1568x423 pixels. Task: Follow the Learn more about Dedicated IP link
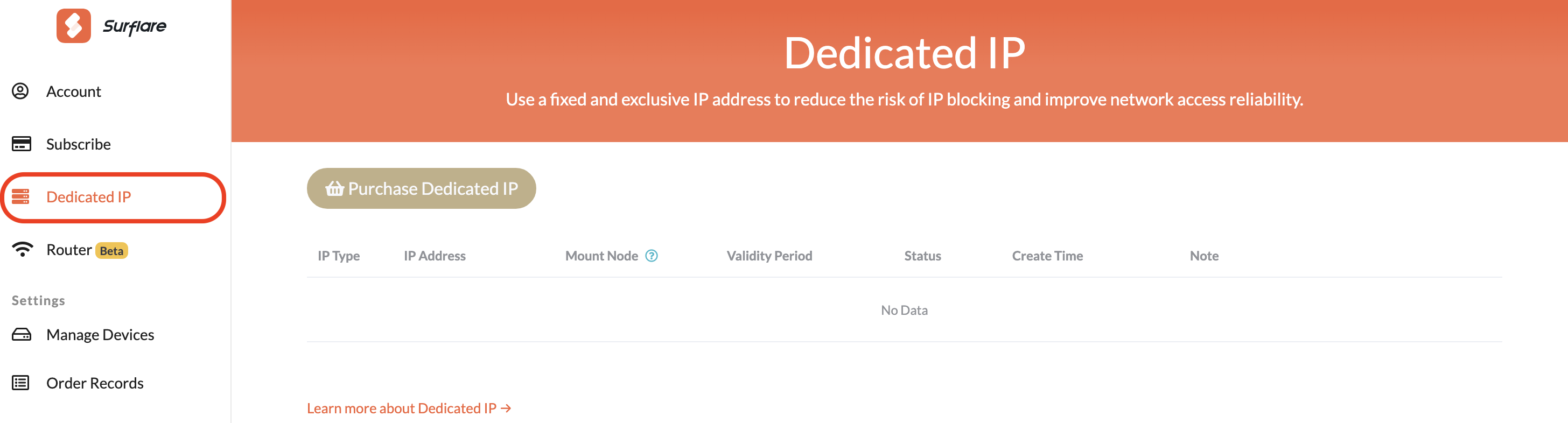409,408
